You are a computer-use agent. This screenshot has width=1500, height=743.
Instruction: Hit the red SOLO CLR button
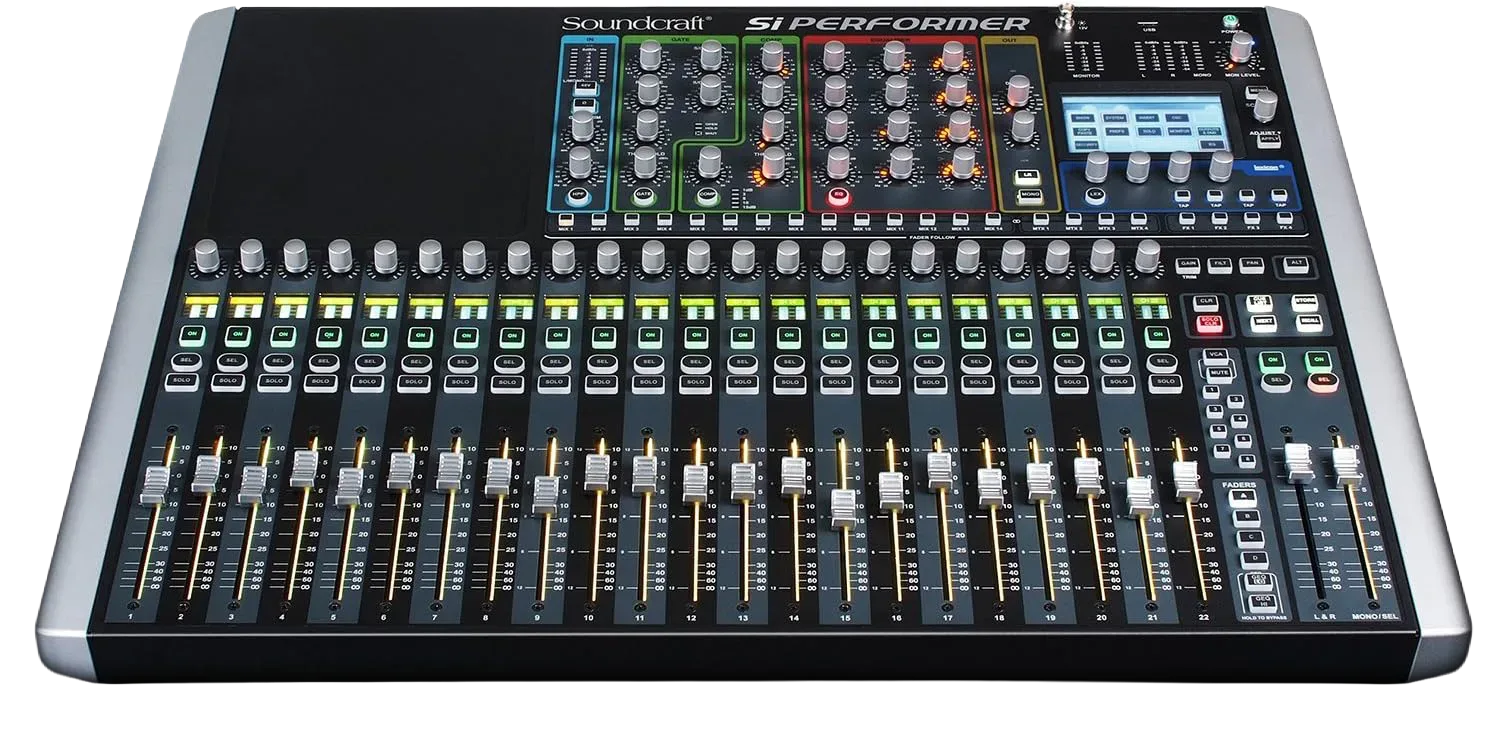click(x=1210, y=323)
